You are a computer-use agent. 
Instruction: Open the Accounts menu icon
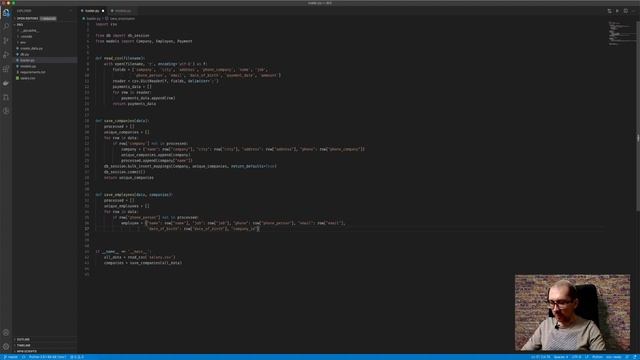(6, 333)
